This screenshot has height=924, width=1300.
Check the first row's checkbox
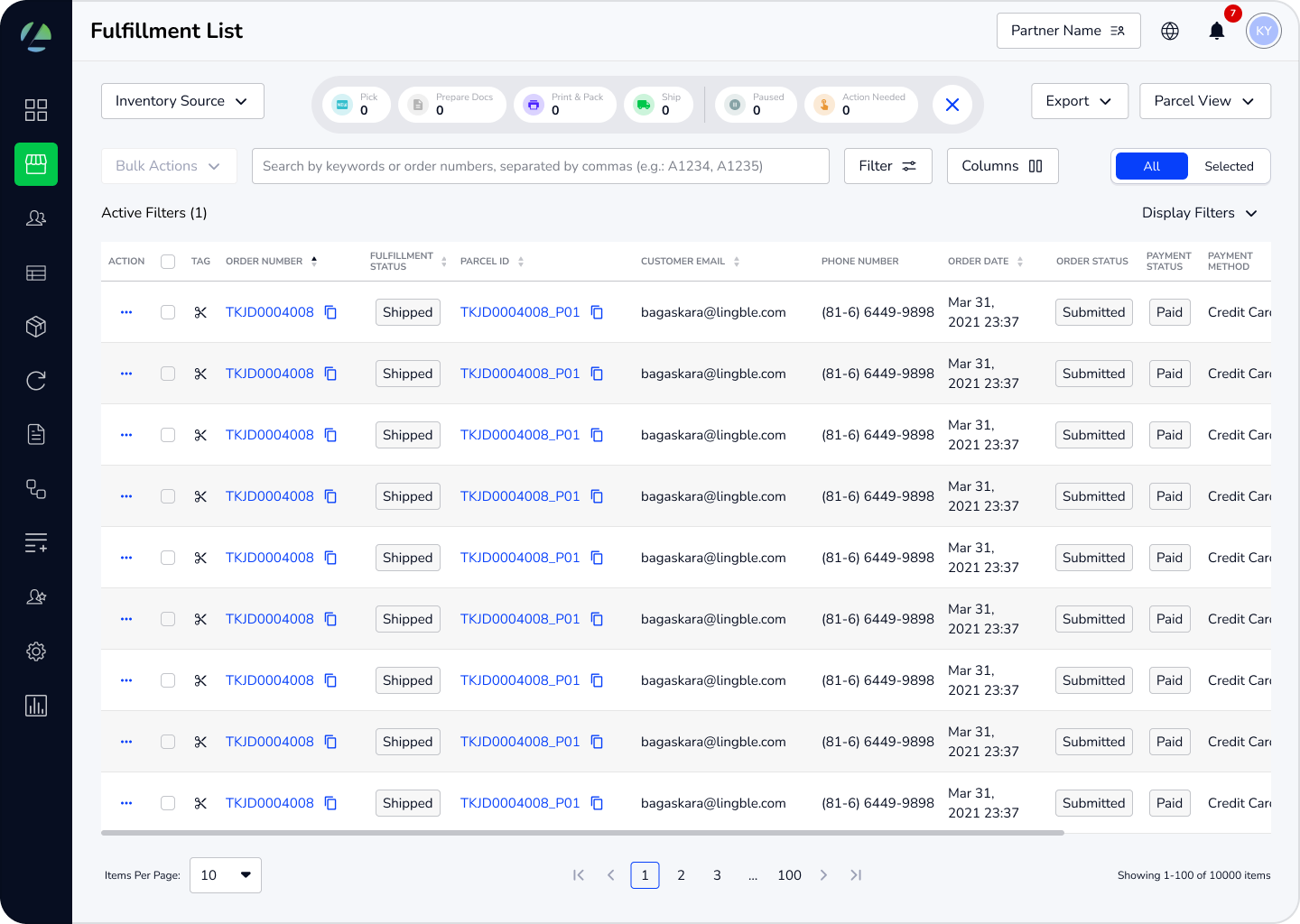point(168,312)
